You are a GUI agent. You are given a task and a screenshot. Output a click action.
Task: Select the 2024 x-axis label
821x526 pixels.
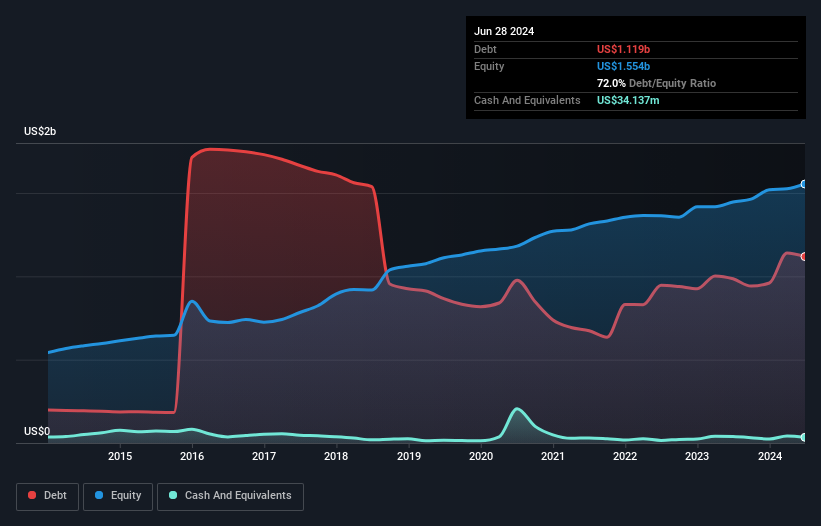click(770, 456)
